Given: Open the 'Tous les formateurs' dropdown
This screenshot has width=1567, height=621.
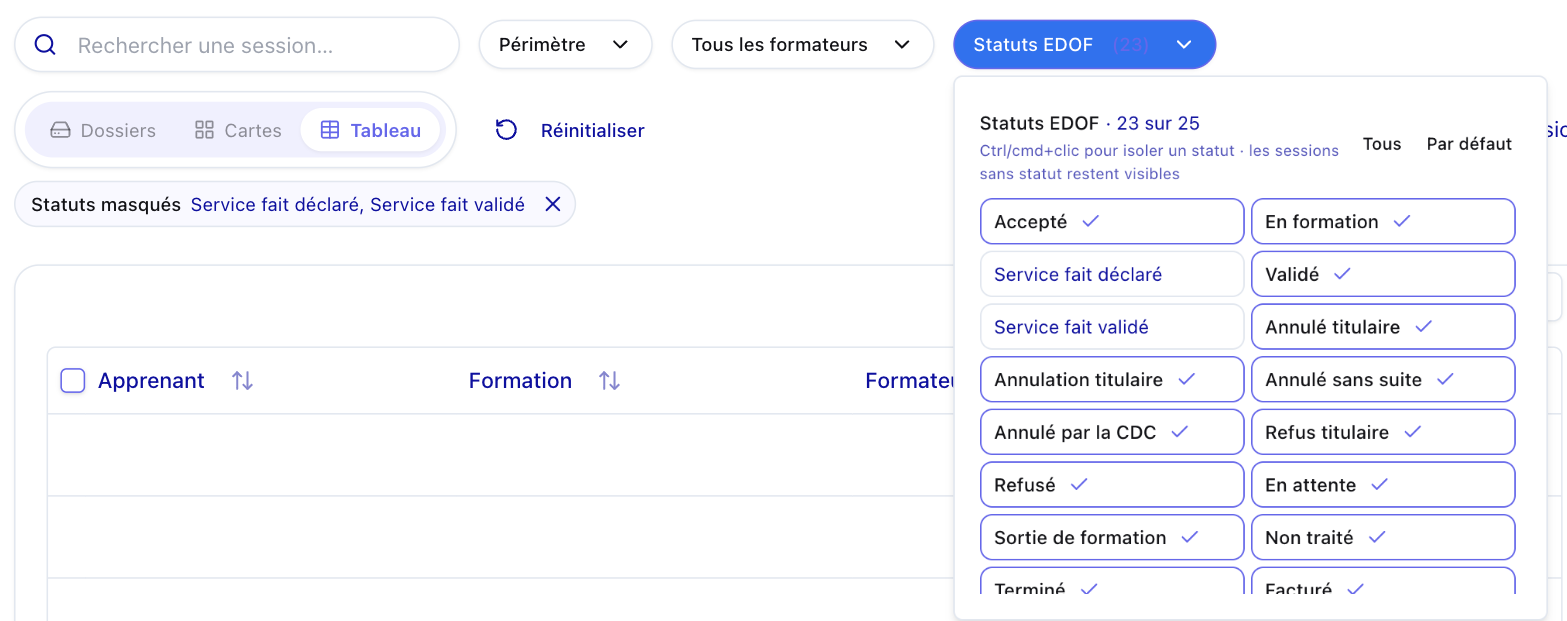Looking at the screenshot, I should 802,45.
